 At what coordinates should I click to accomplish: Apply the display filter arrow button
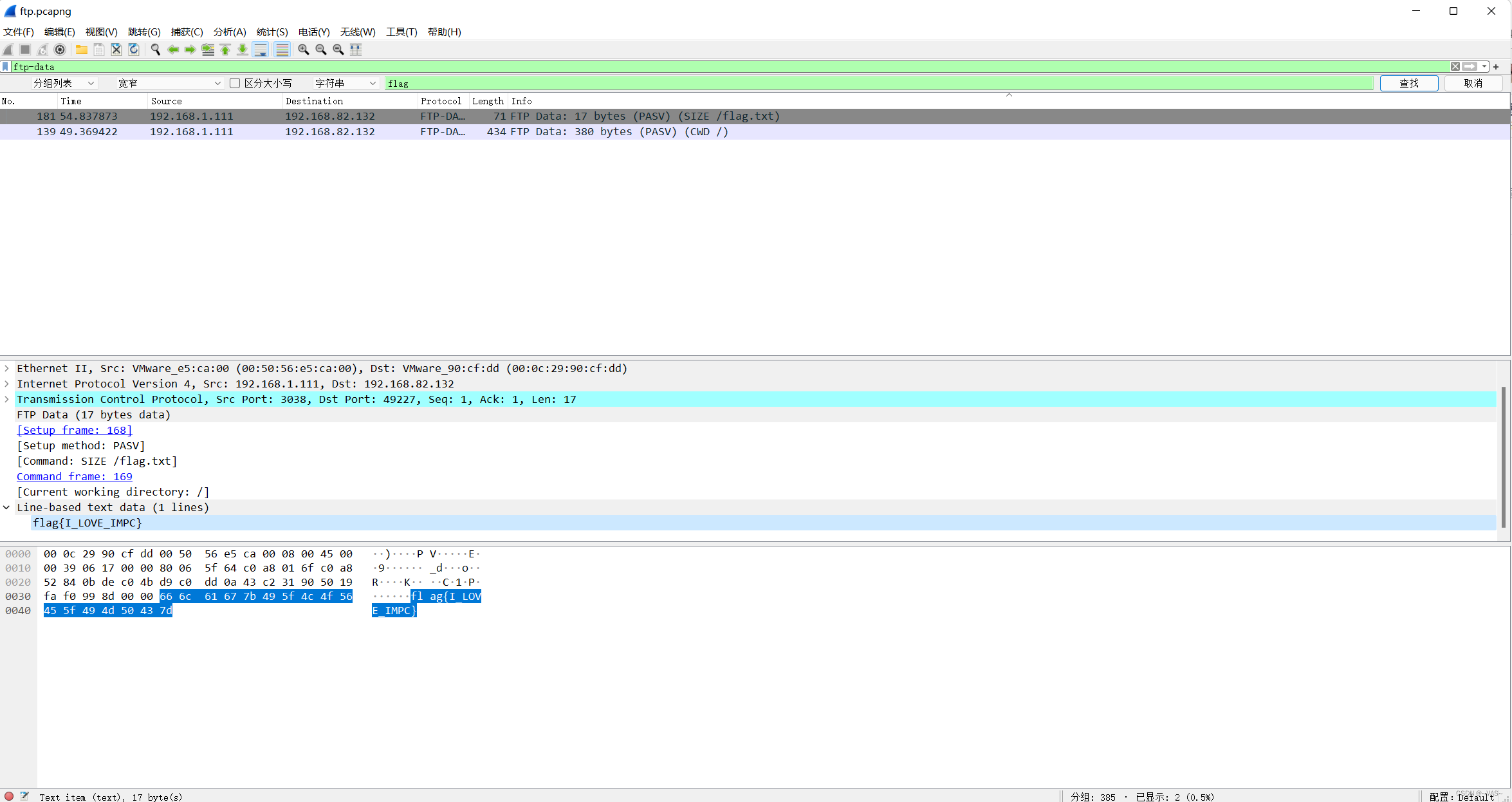point(1470,66)
